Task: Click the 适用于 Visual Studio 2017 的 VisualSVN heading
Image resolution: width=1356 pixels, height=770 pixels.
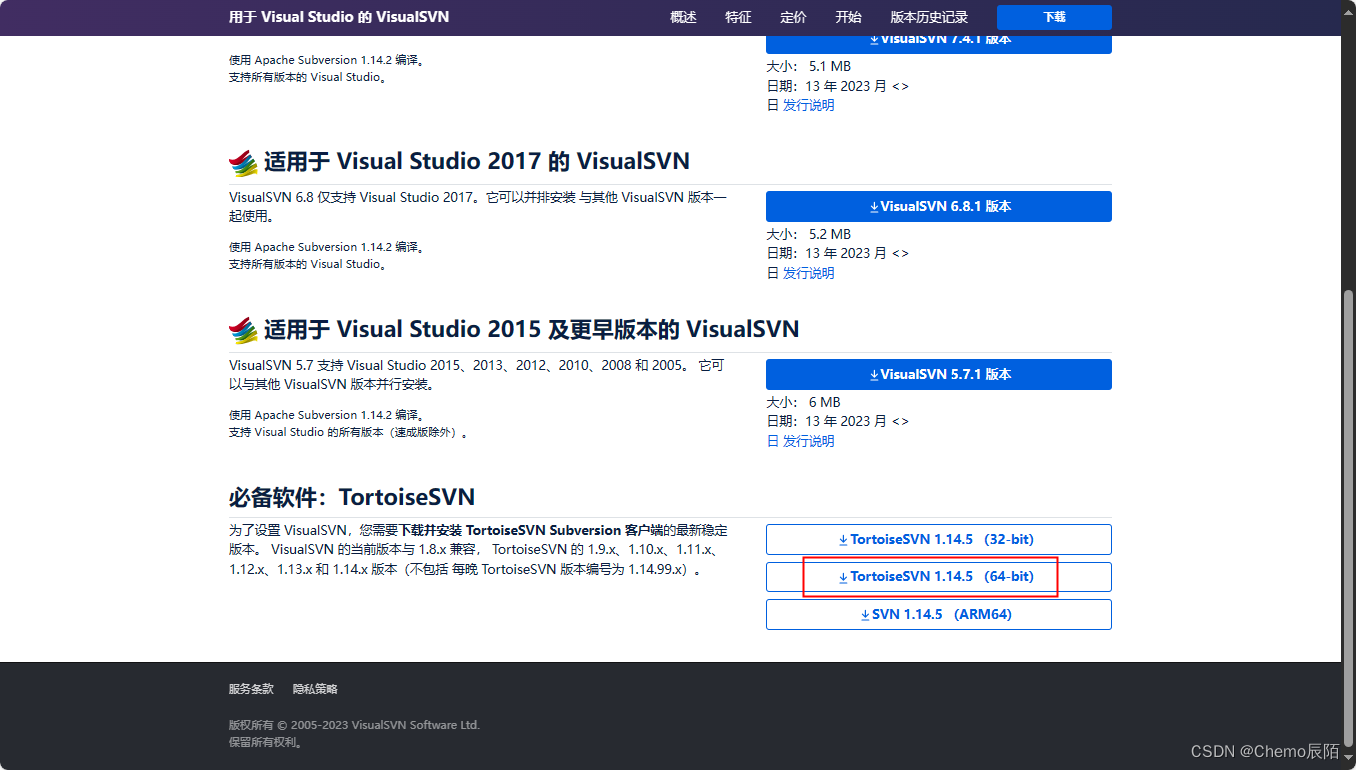Action: pos(477,162)
